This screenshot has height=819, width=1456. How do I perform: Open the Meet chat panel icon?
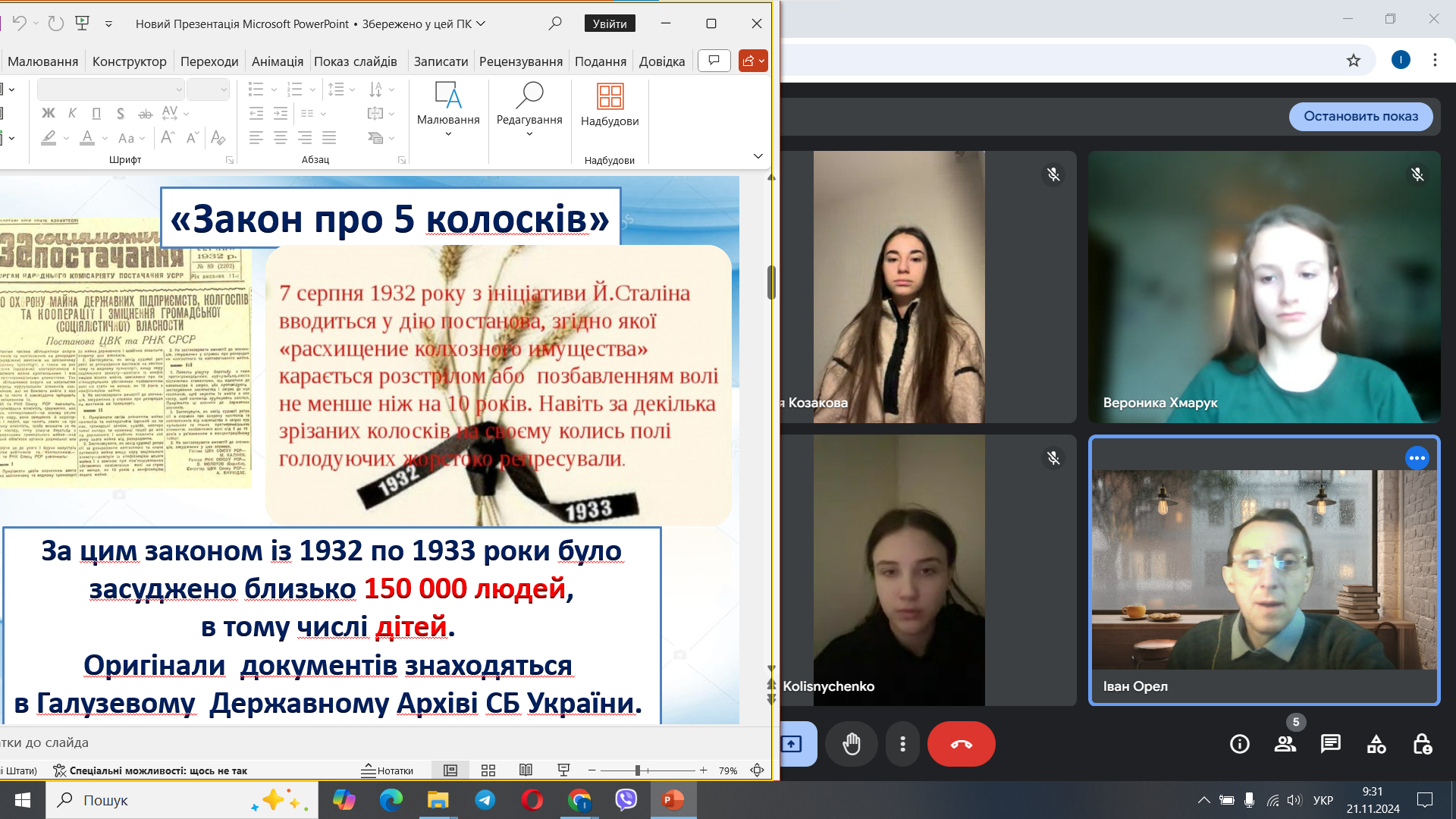point(1330,744)
